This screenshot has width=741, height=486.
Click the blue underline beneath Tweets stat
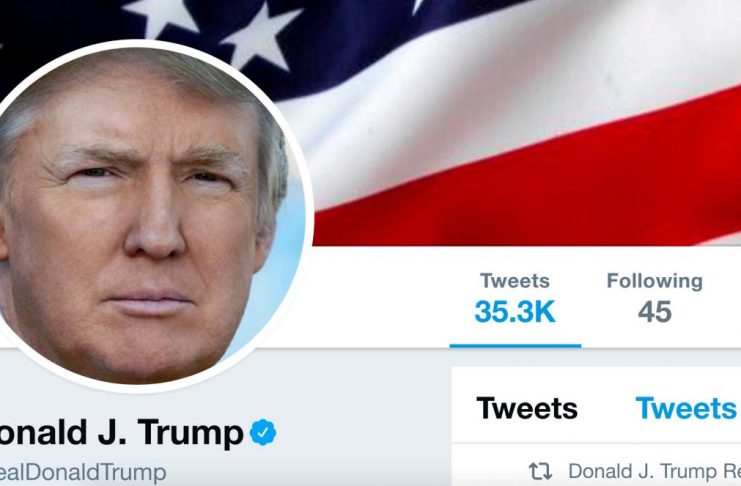tap(515, 346)
